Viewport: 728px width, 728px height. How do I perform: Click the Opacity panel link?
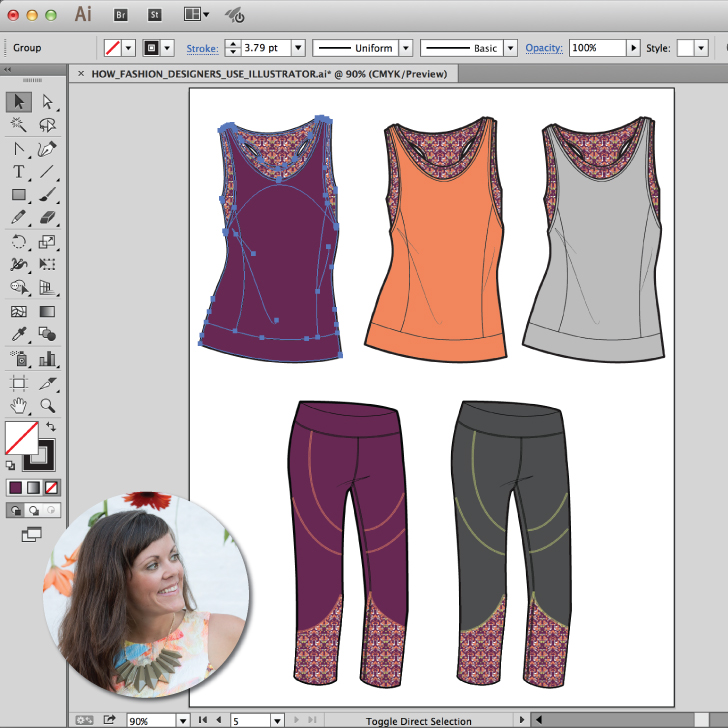544,48
